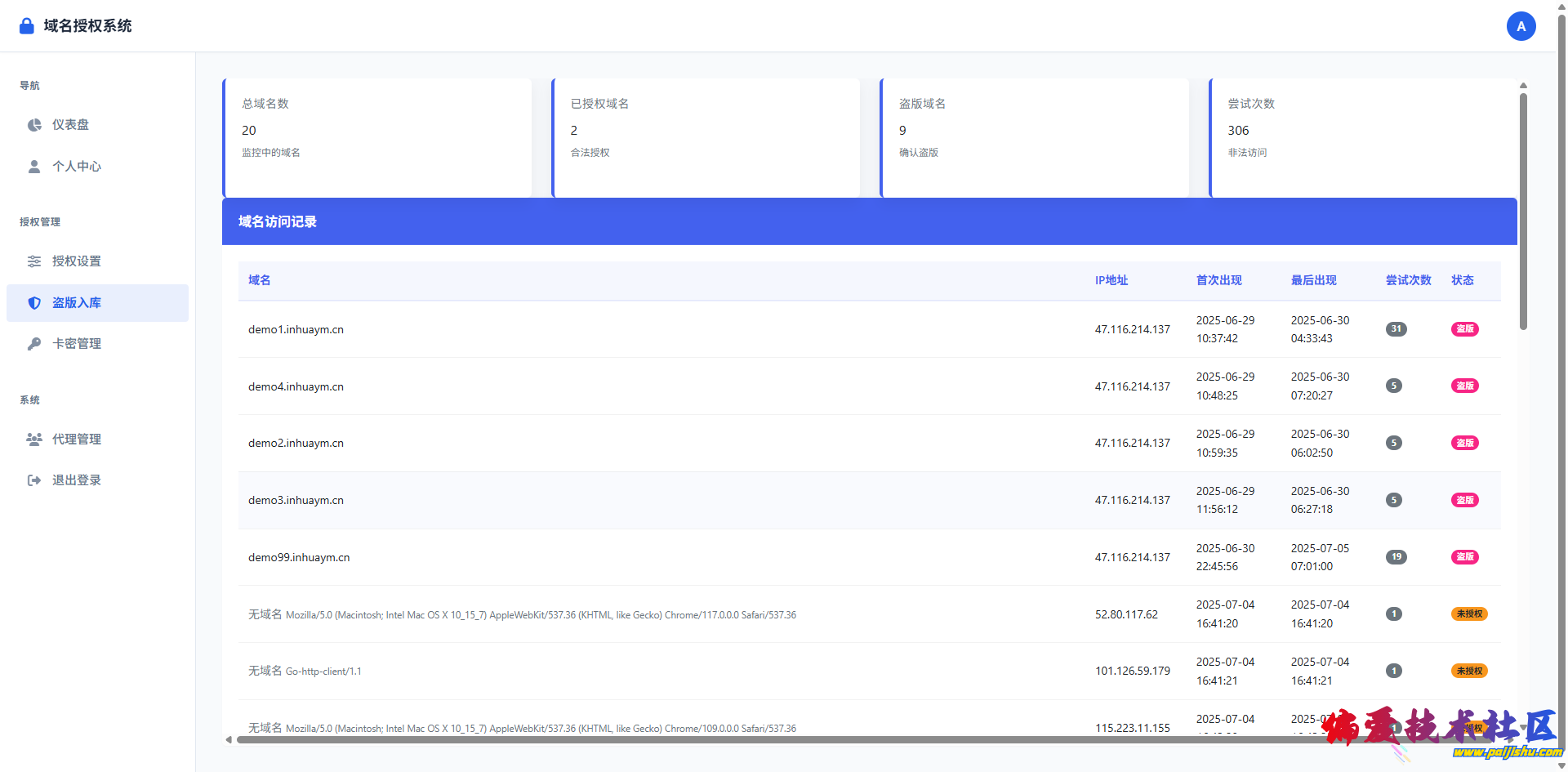Click the 尝试次数 column header
Screen dimensions: 1568x772
[x=1408, y=280]
